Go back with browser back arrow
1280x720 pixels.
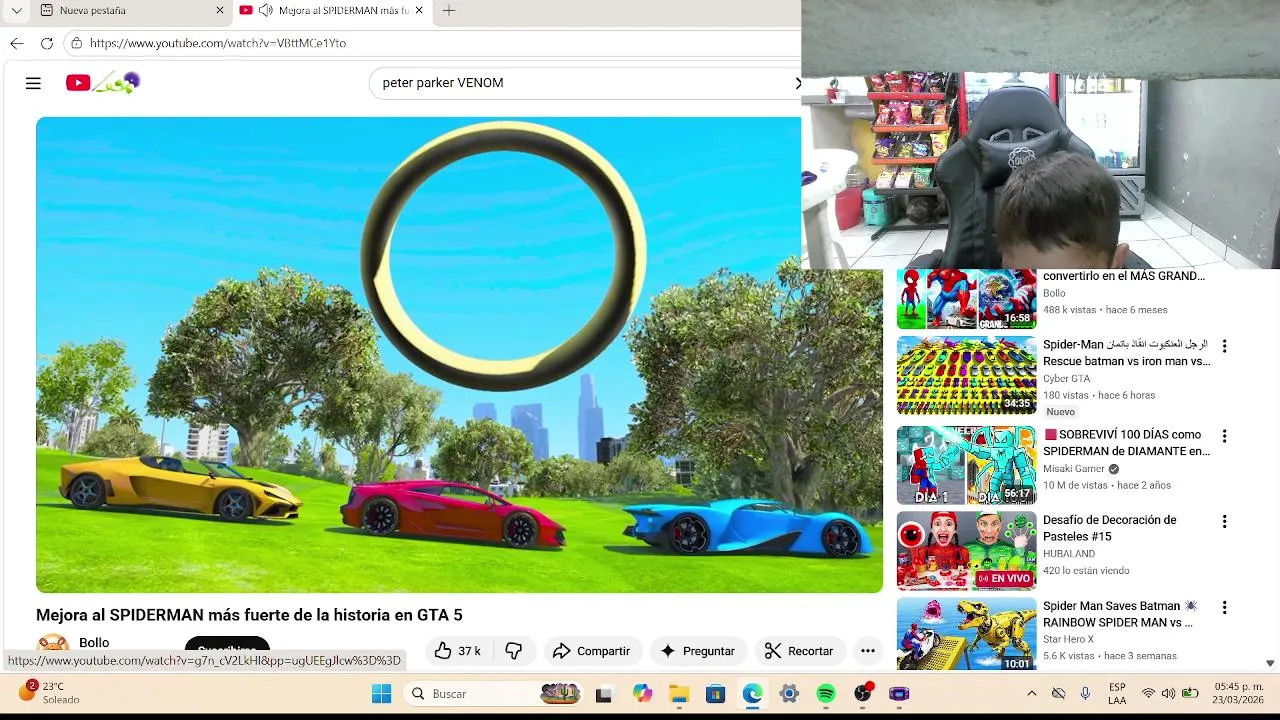coord(16,43)
